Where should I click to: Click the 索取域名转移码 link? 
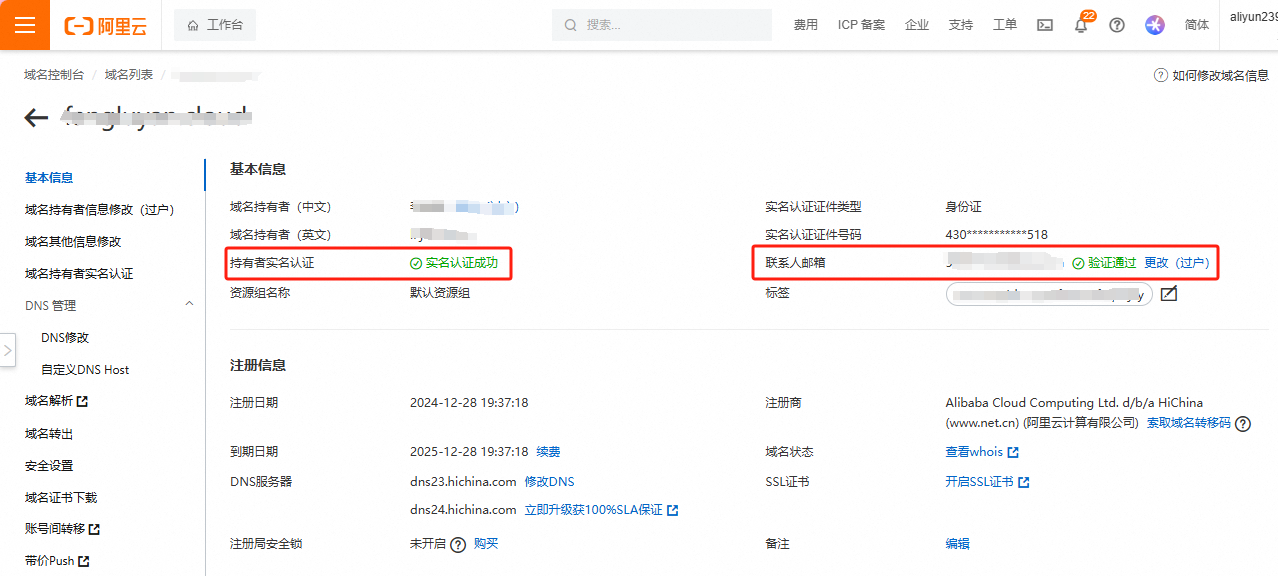(1188, 423)
